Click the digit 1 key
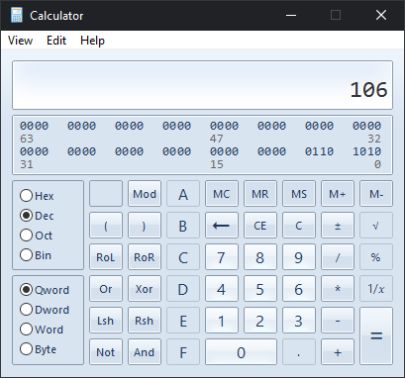Screen dimensions: 405x378 click(x=222, y=320)
